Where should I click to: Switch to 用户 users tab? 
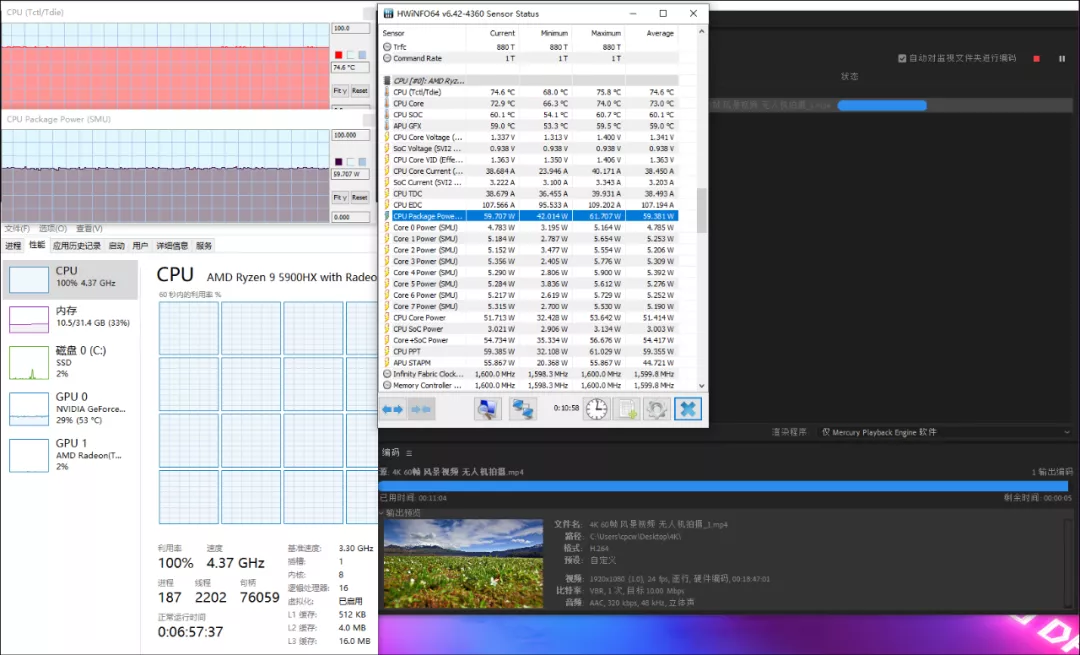[141, 245]
